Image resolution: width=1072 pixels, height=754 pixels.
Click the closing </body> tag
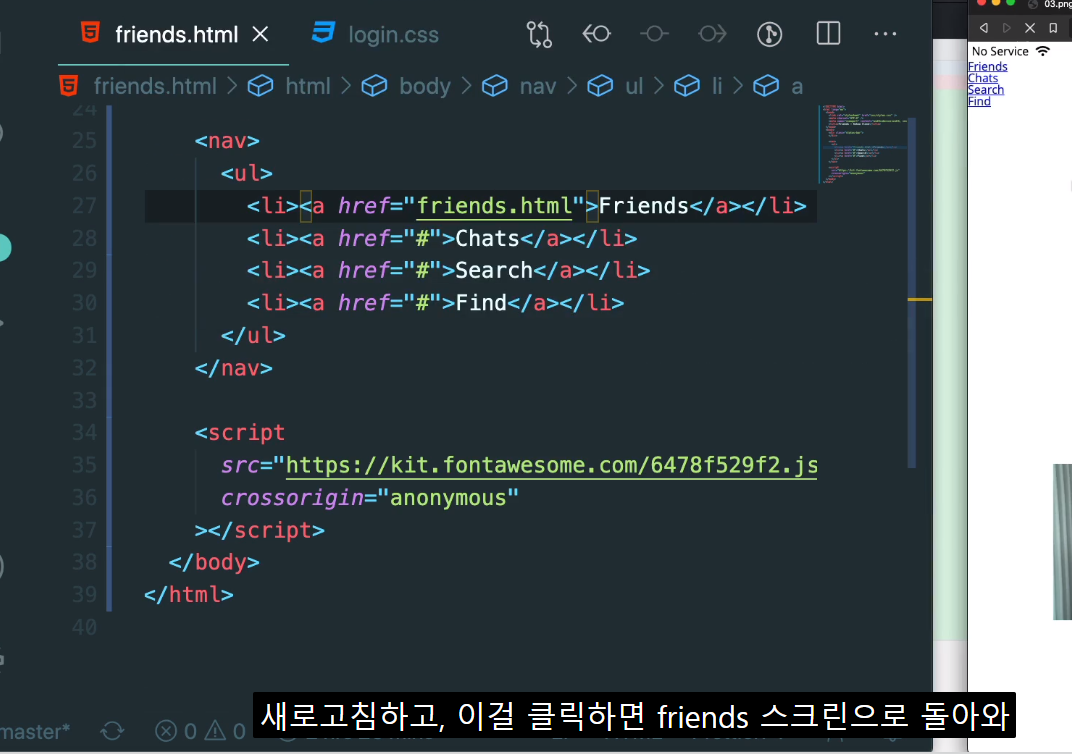(214, 563)
